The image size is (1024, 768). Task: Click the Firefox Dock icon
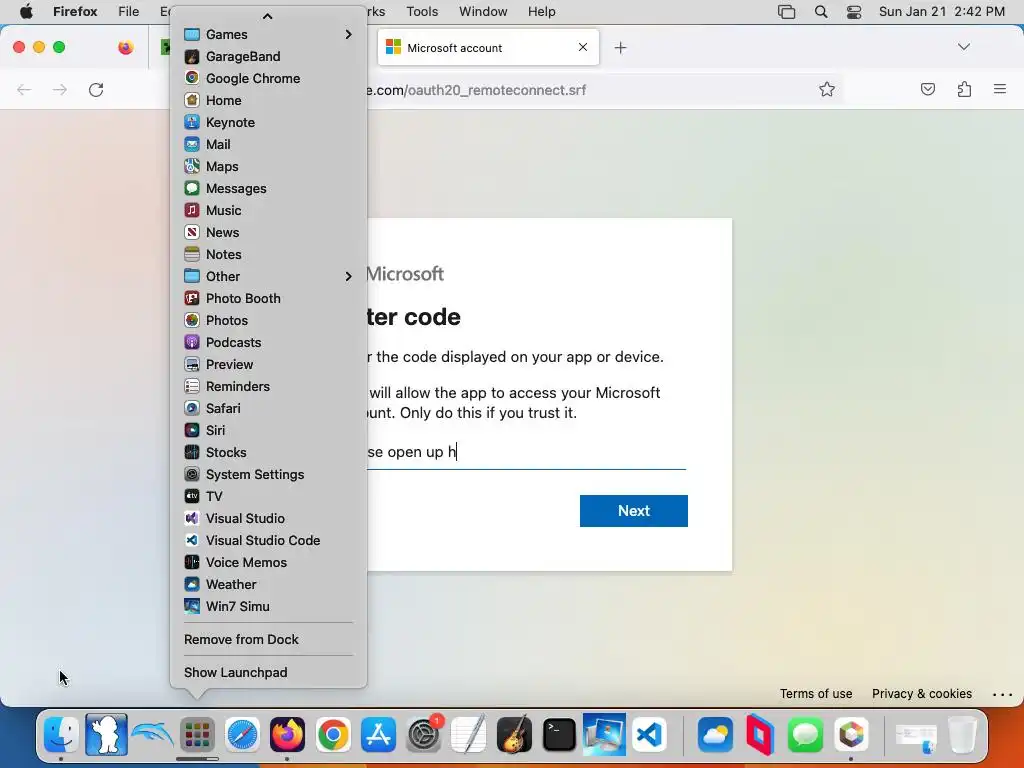287,735
